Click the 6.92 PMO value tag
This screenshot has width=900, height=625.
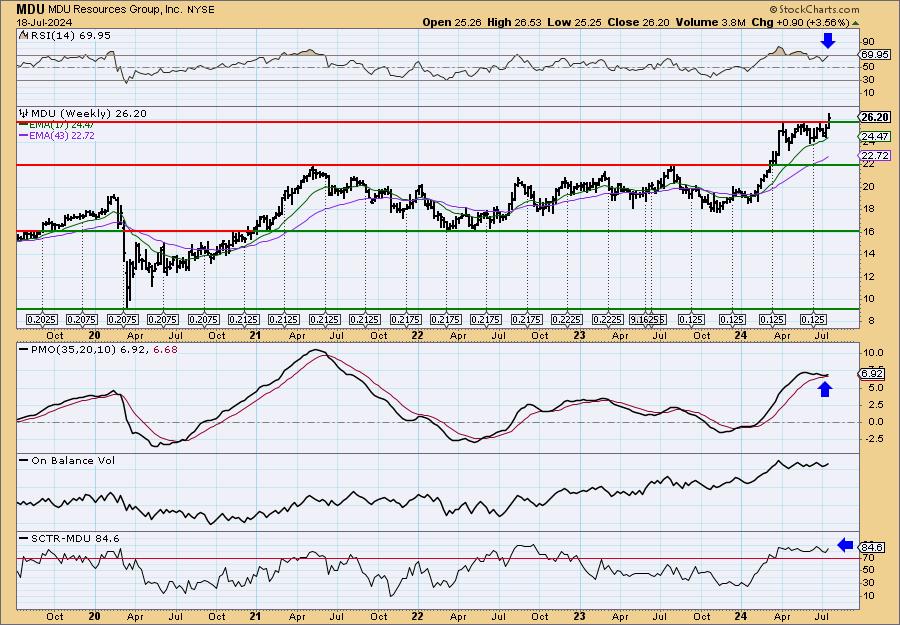coord(873,374)
